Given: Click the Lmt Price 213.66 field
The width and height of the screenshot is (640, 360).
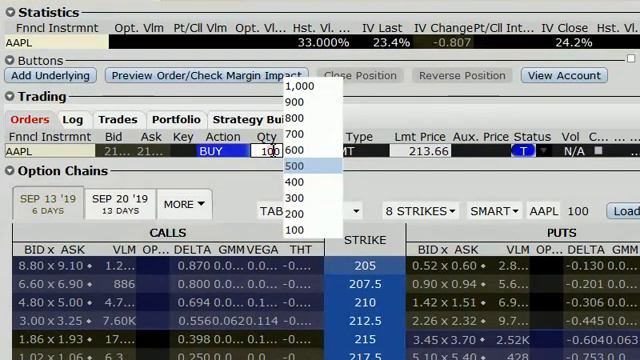Looking at the screenshot, I should click(x=420, y=151).
